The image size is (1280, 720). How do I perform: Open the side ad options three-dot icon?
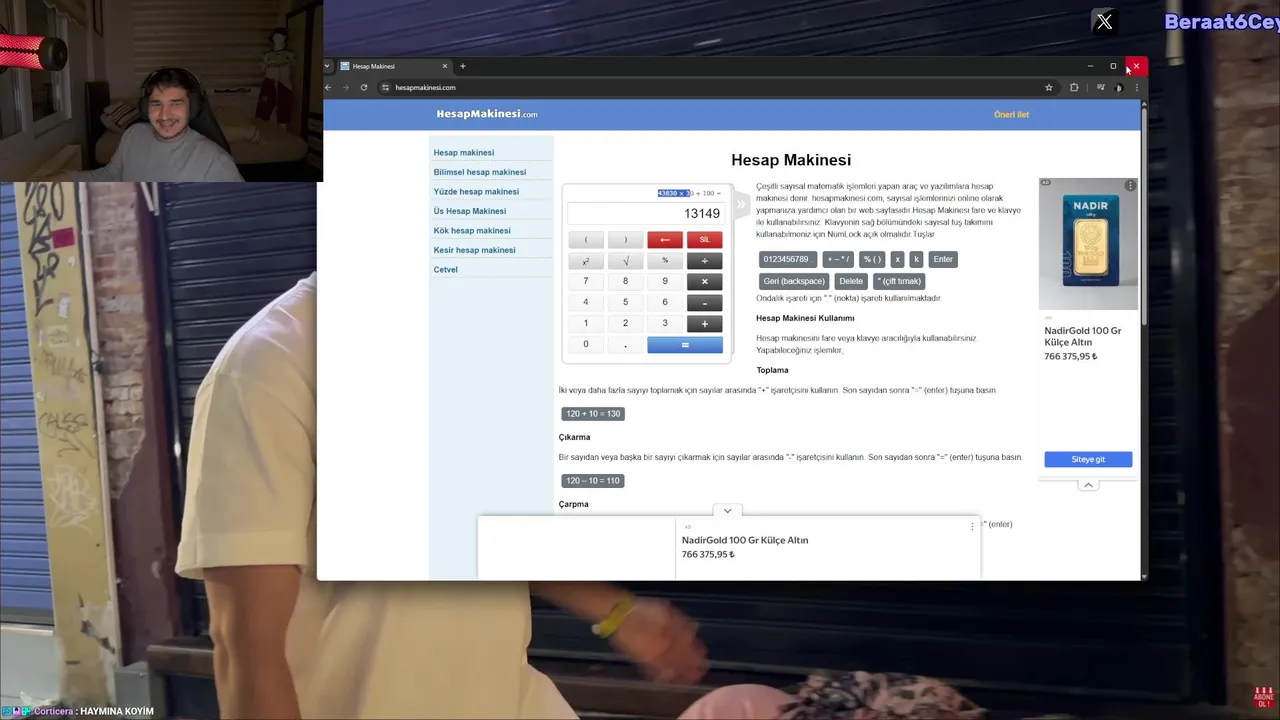click(1130, 186)
